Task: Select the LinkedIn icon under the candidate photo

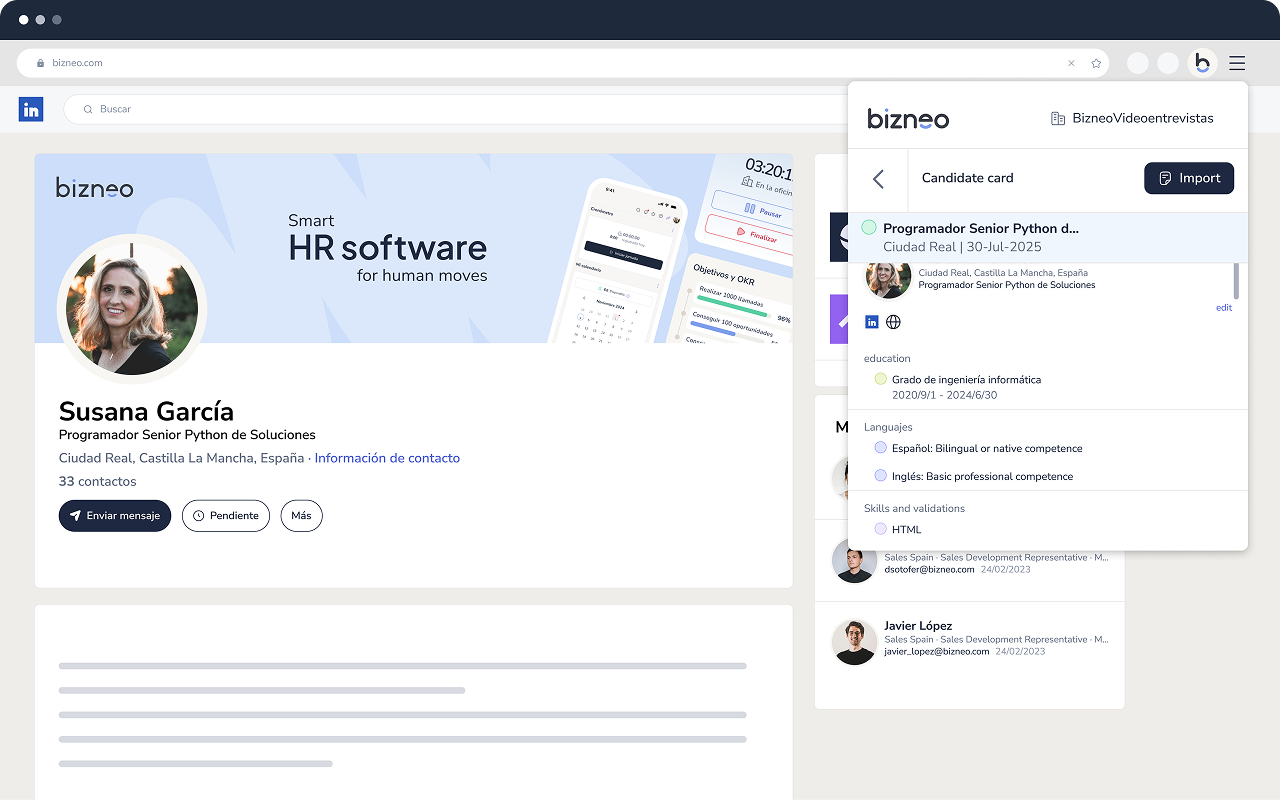Action: pyautogui.click(x=871, y=321)
